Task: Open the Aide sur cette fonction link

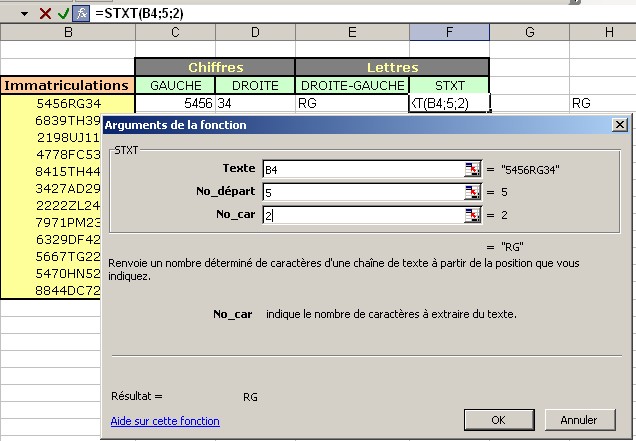Action: coord(165,421)
